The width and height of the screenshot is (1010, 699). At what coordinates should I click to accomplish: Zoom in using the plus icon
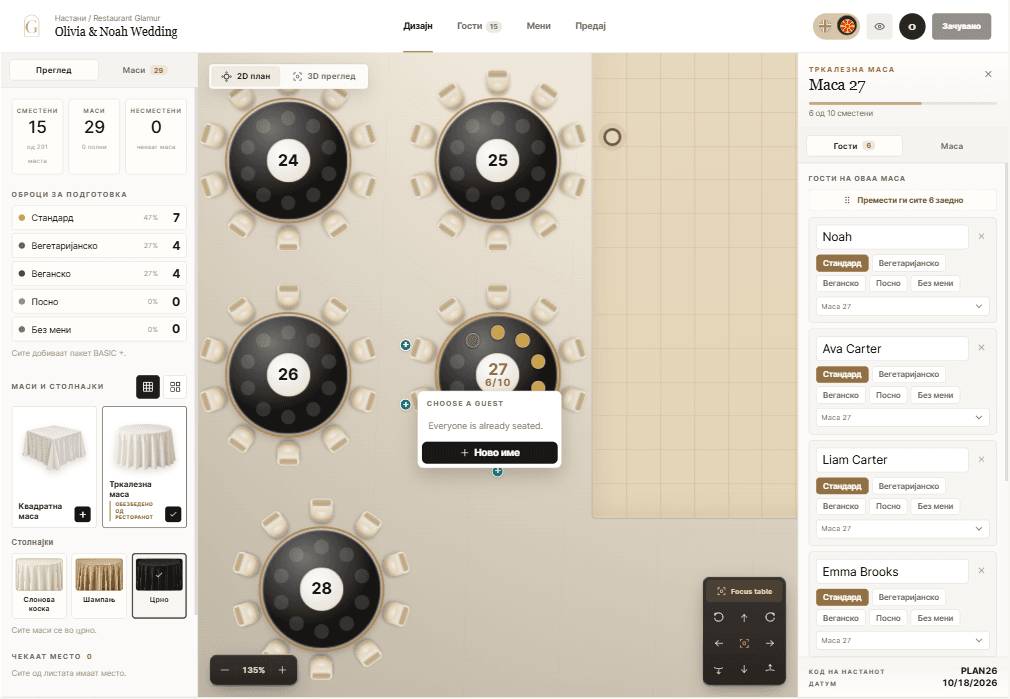(x=282, y=670)
